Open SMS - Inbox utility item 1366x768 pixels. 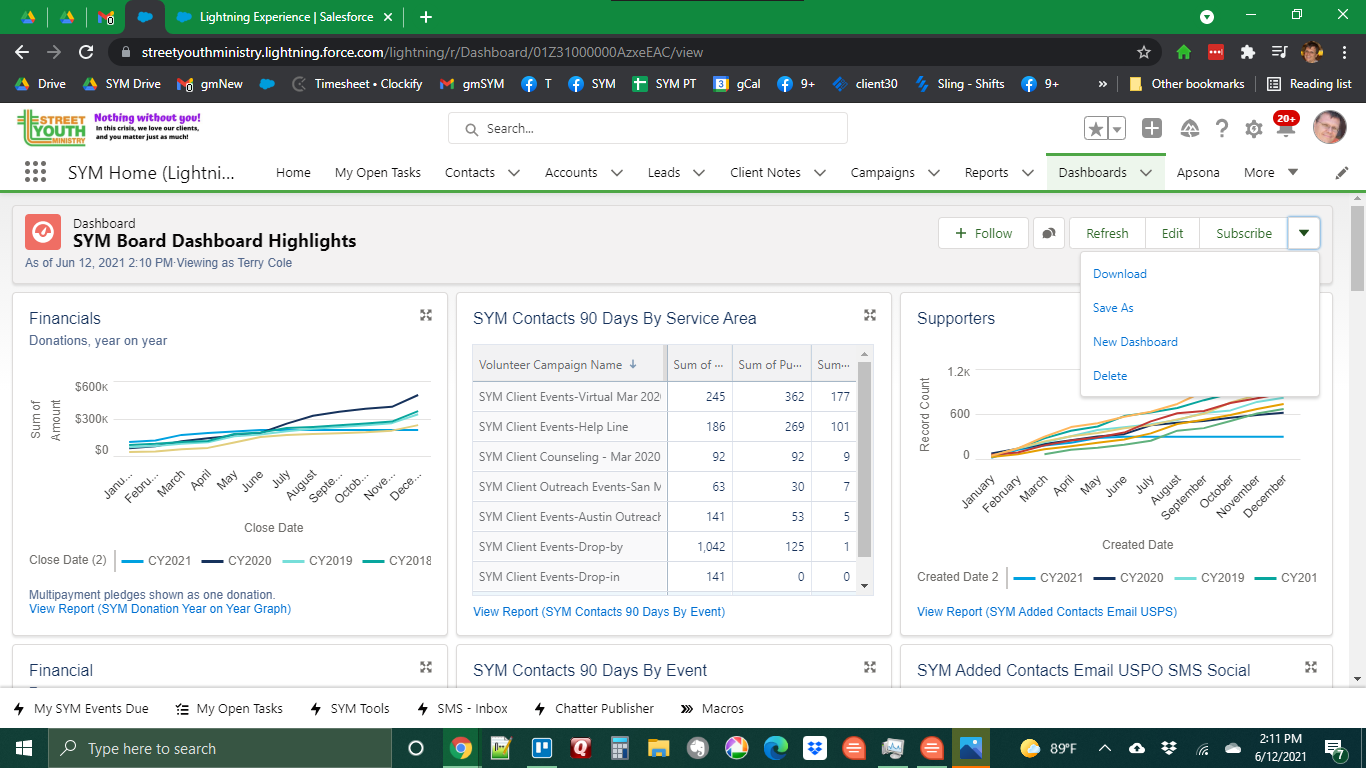[462, 708]
